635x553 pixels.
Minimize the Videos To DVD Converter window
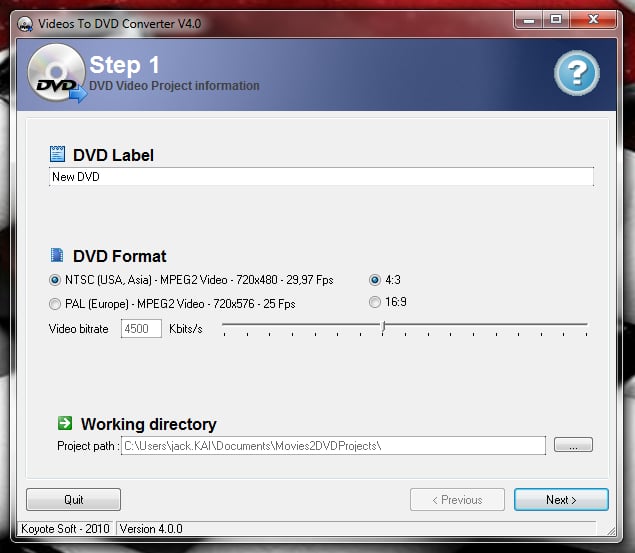tap(528, 20)
